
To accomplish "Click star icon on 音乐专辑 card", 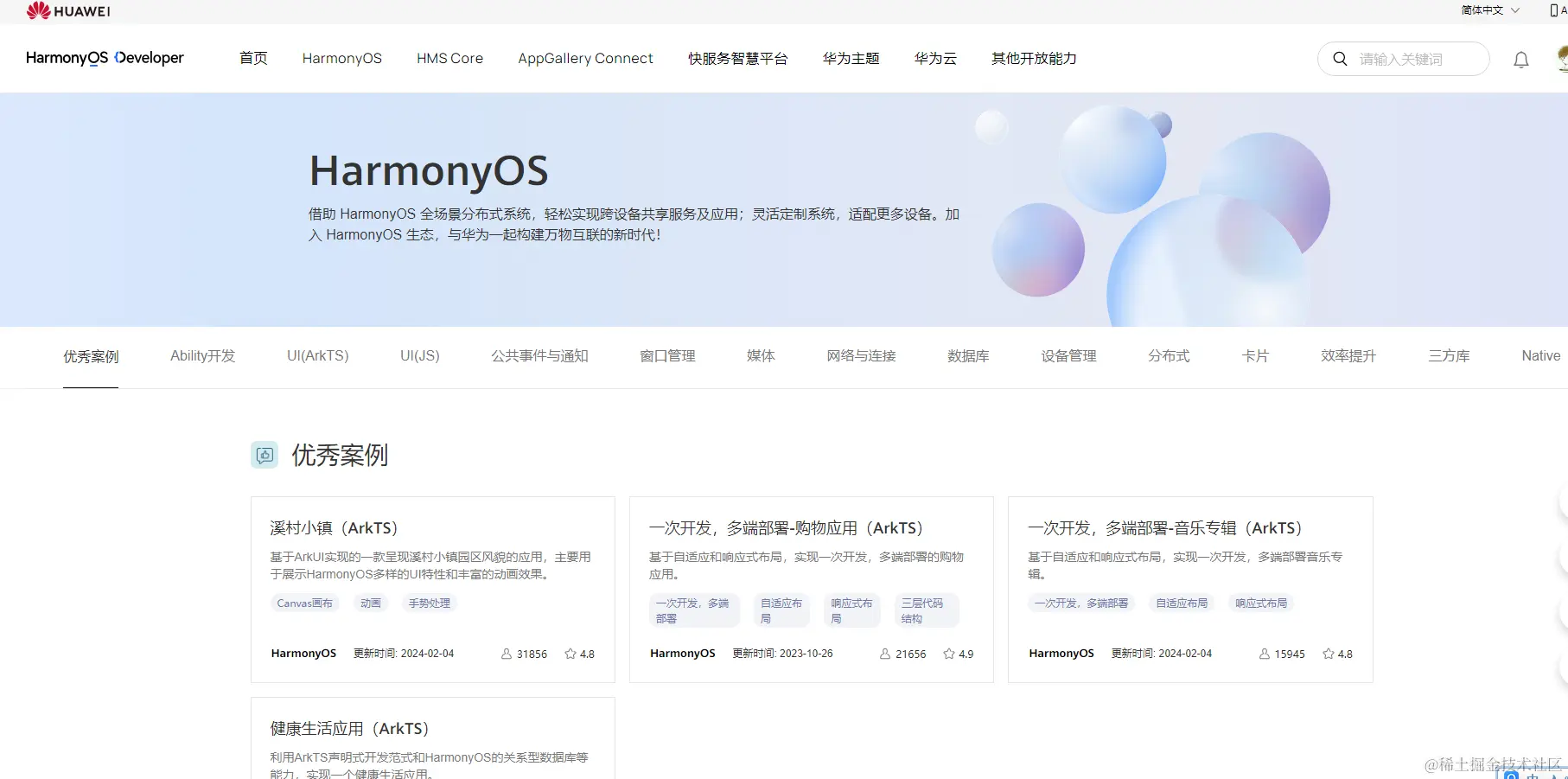I will point(1329,654).
